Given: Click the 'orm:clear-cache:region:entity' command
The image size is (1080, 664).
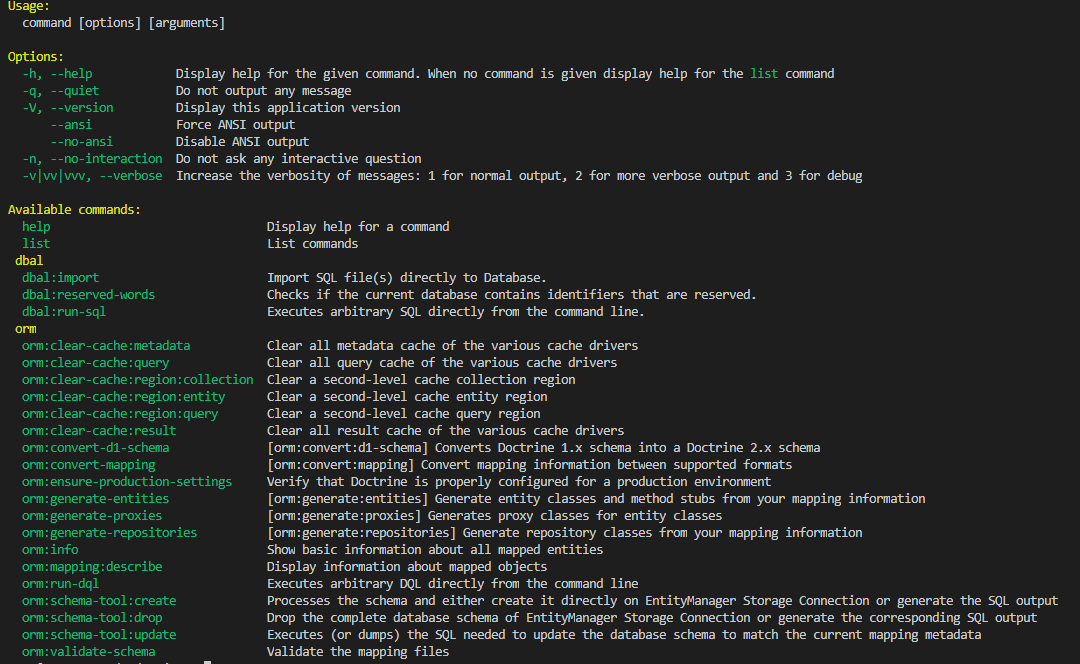Looking at the screenshot, I should coord(123,397).
